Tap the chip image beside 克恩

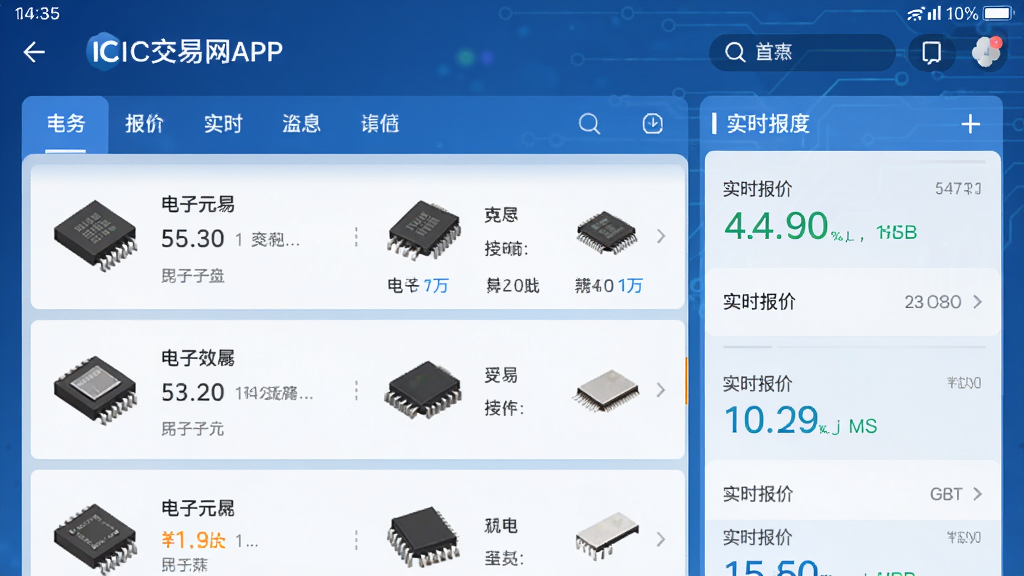click(x=424, y=230)
